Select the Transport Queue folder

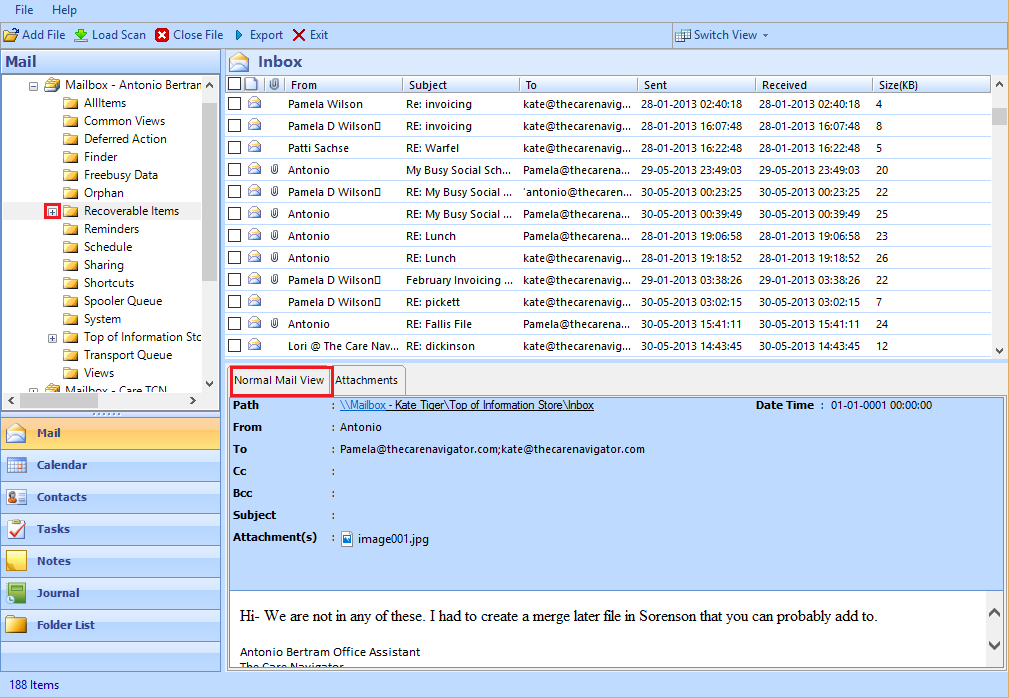pos(128,355)
